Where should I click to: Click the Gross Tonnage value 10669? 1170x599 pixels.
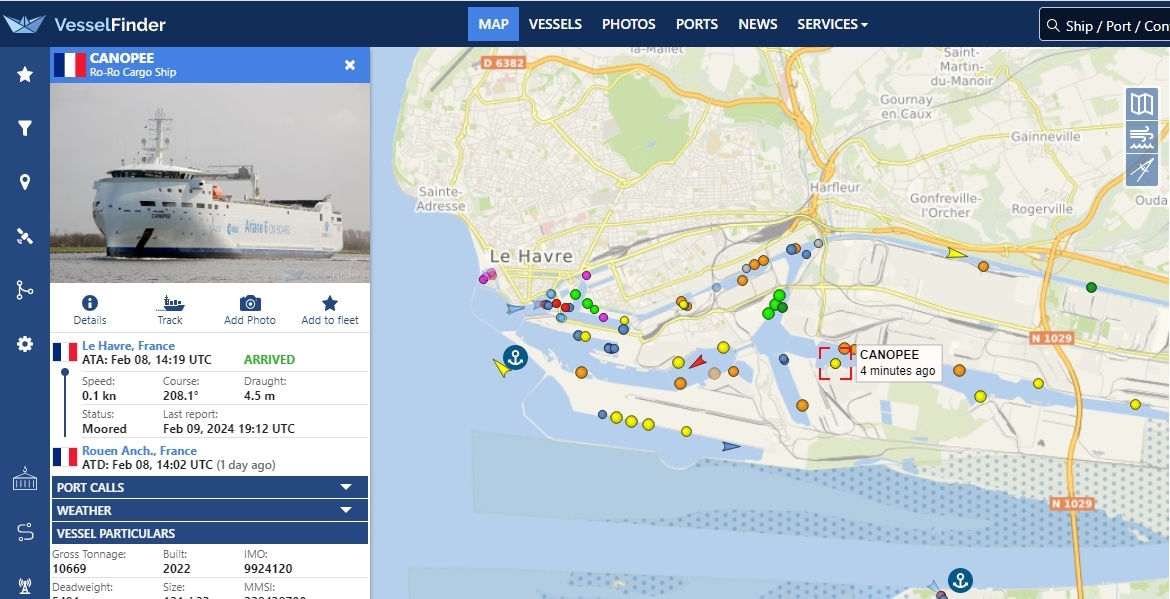click(69, 568)
